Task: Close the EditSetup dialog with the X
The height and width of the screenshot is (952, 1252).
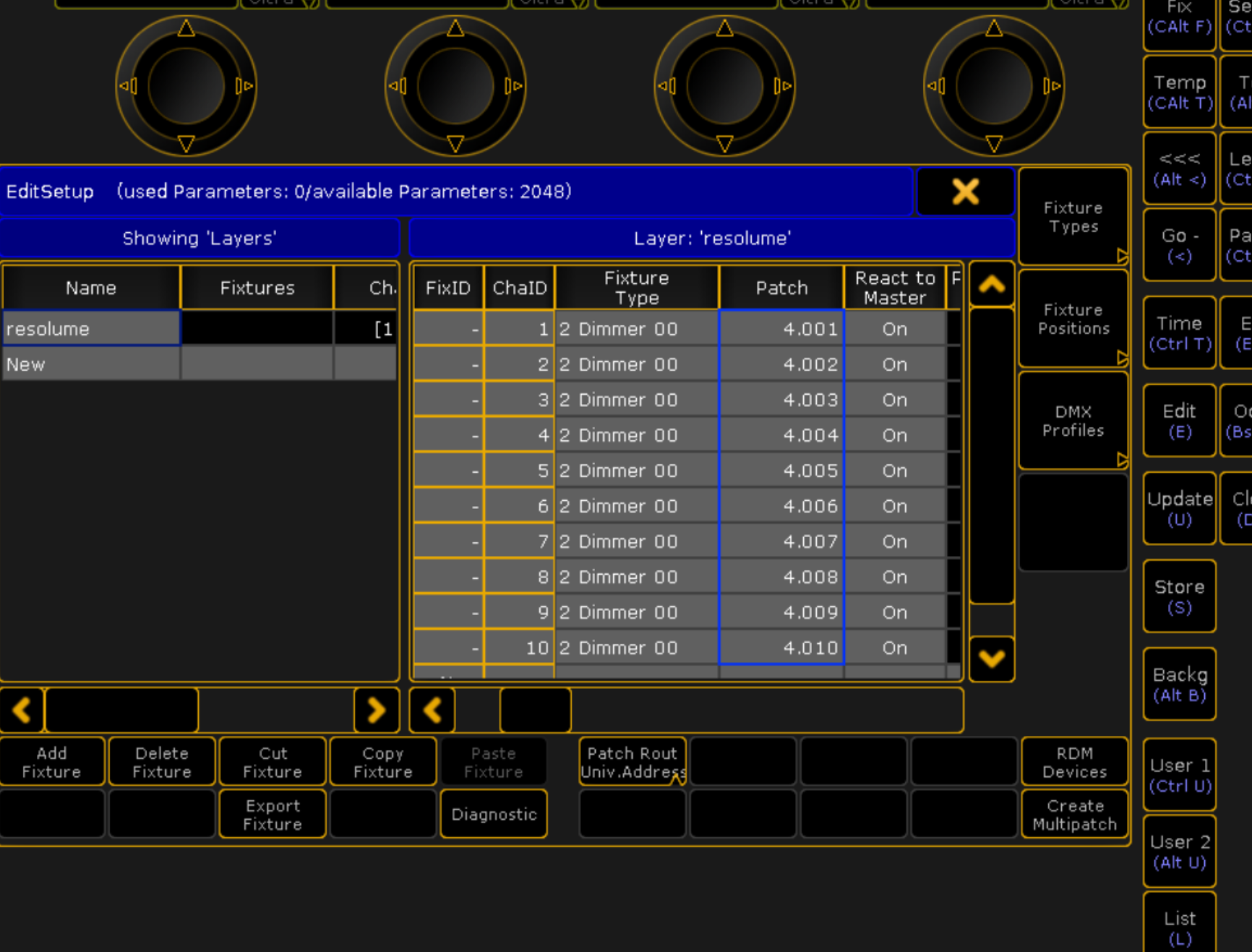Action: [x=965, y=192]
